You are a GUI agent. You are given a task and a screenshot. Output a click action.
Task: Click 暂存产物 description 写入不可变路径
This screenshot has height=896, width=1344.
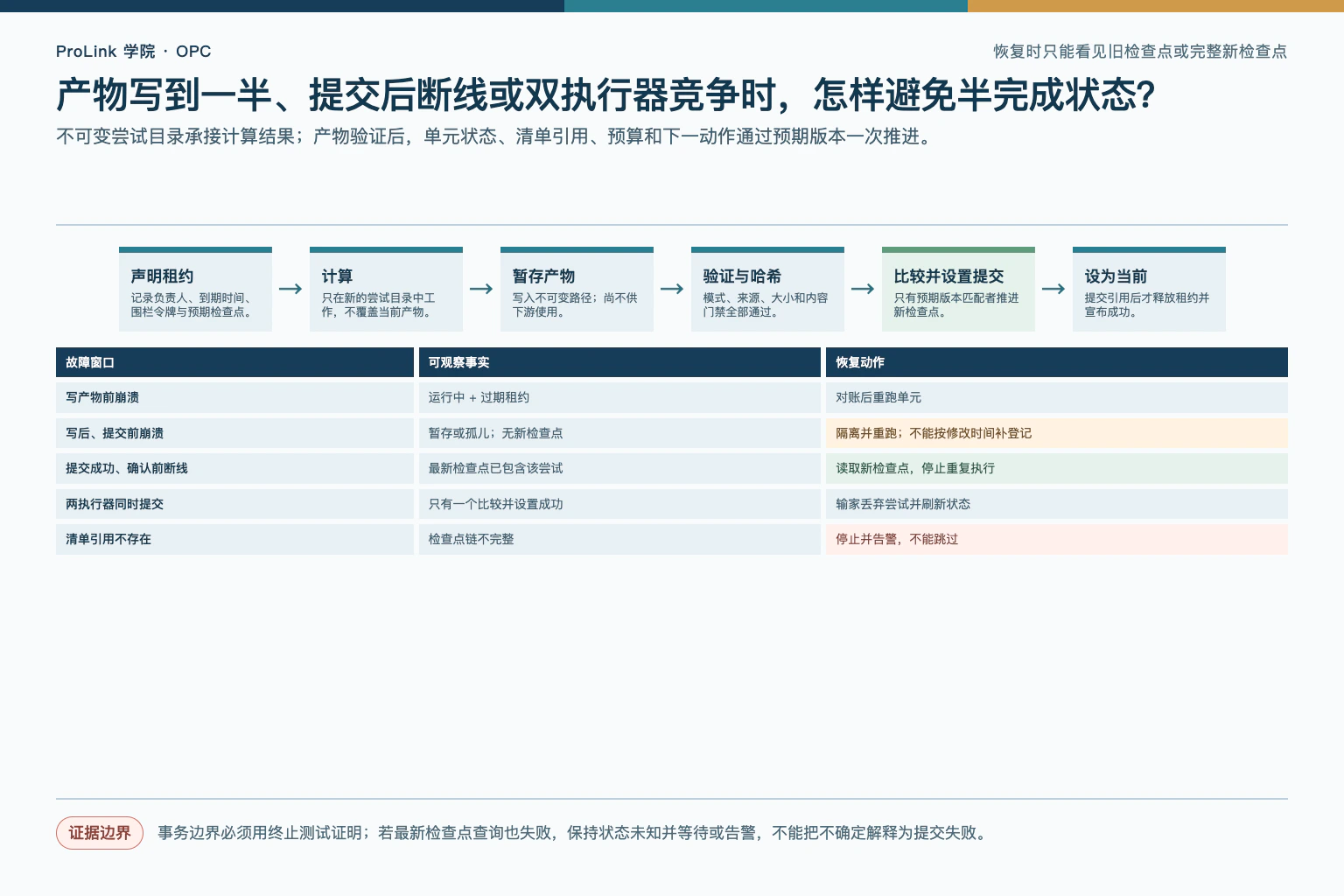point(575,304)
